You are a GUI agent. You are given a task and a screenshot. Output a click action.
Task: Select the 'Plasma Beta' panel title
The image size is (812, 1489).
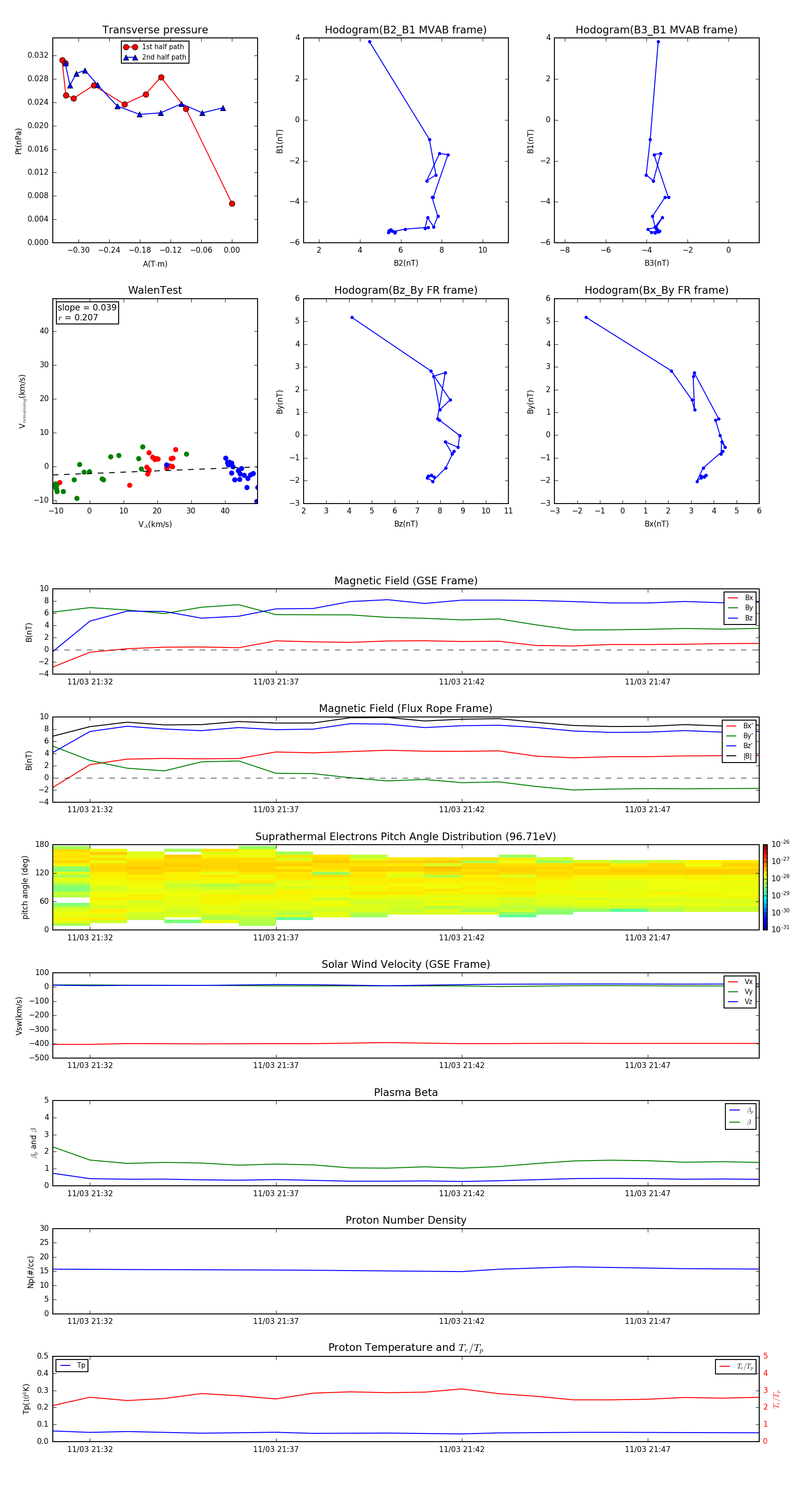click(x=406, y=1092)
